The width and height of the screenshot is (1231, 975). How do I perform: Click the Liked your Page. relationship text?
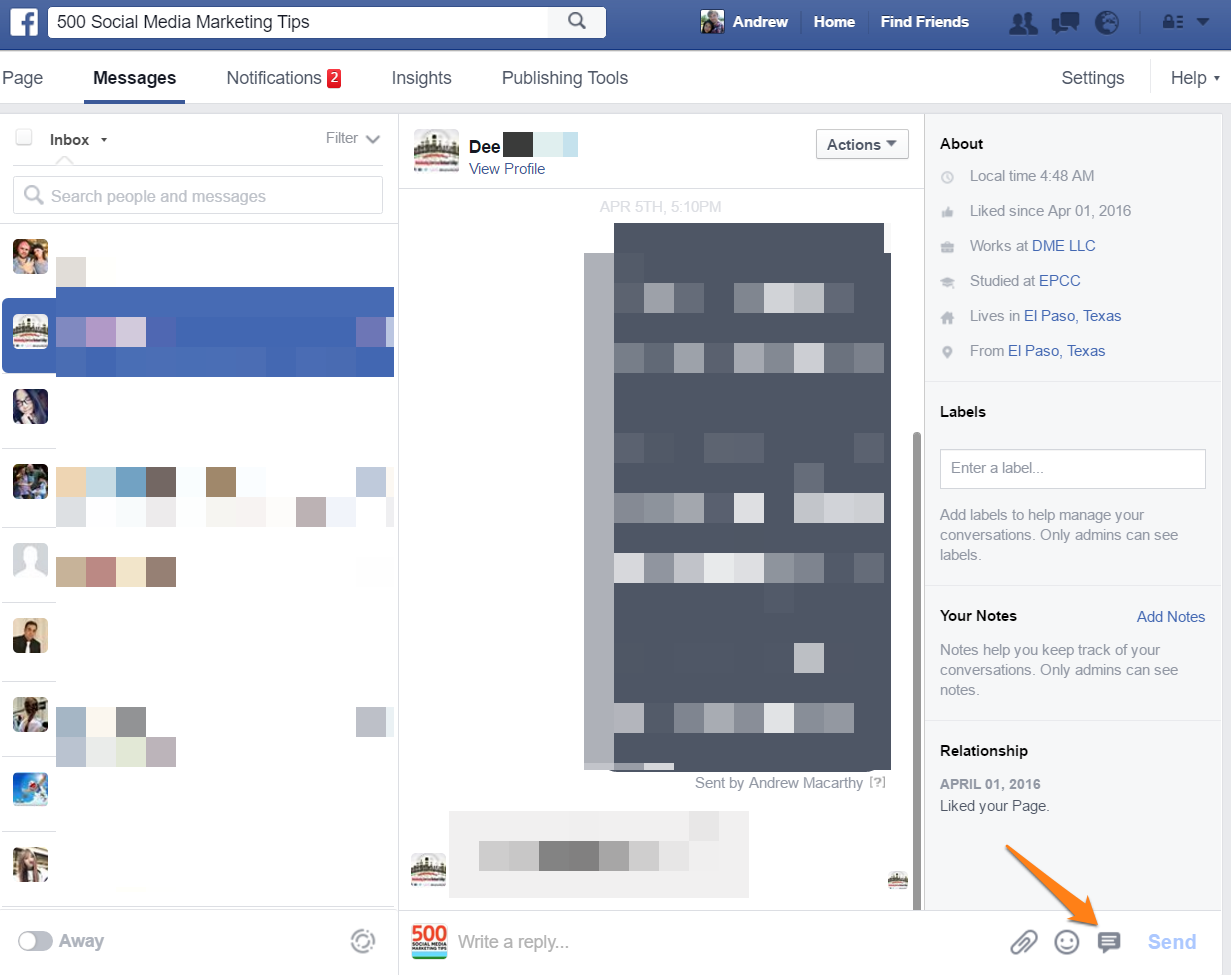coord(994,806)
